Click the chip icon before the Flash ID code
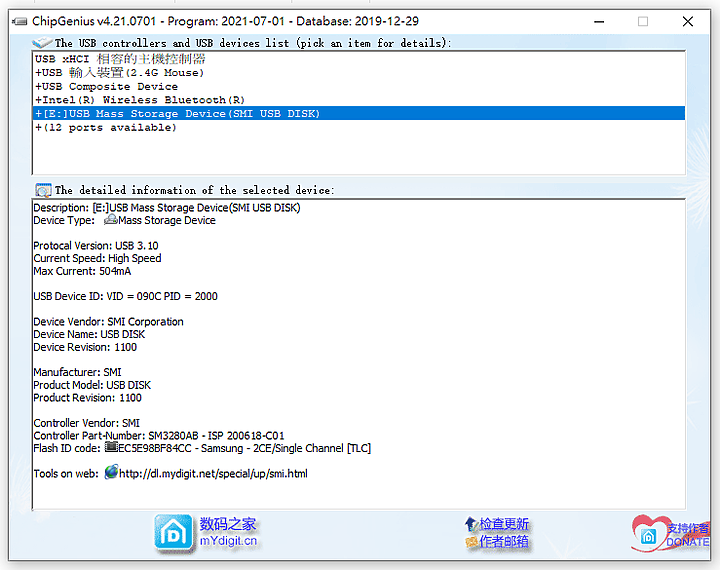Viewport: 720px width, 570px height. [111, 447]
